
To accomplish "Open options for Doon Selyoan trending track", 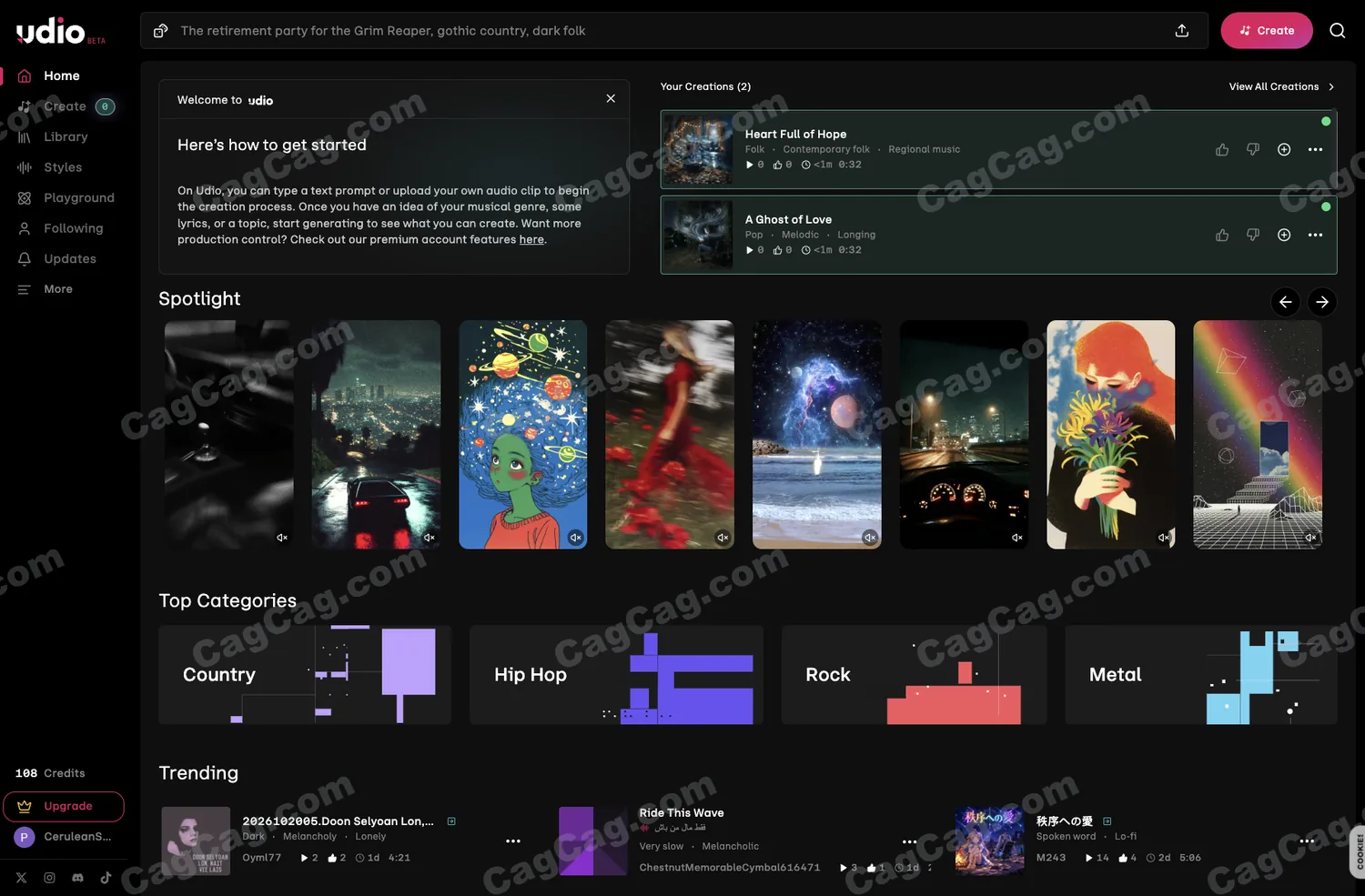I will [513, 841].
